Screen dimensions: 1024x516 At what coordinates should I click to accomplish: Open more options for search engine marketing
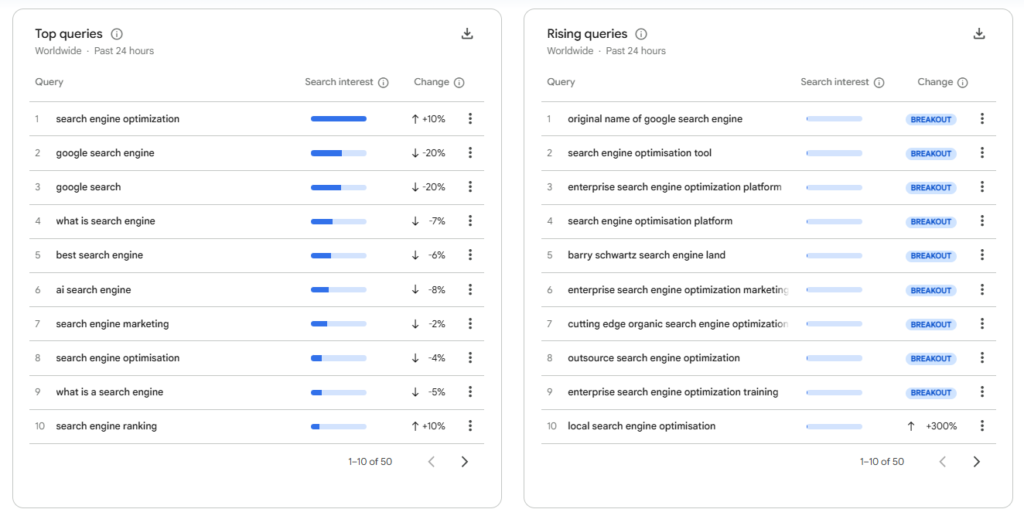pyautogui.click(x=470, y=323)
